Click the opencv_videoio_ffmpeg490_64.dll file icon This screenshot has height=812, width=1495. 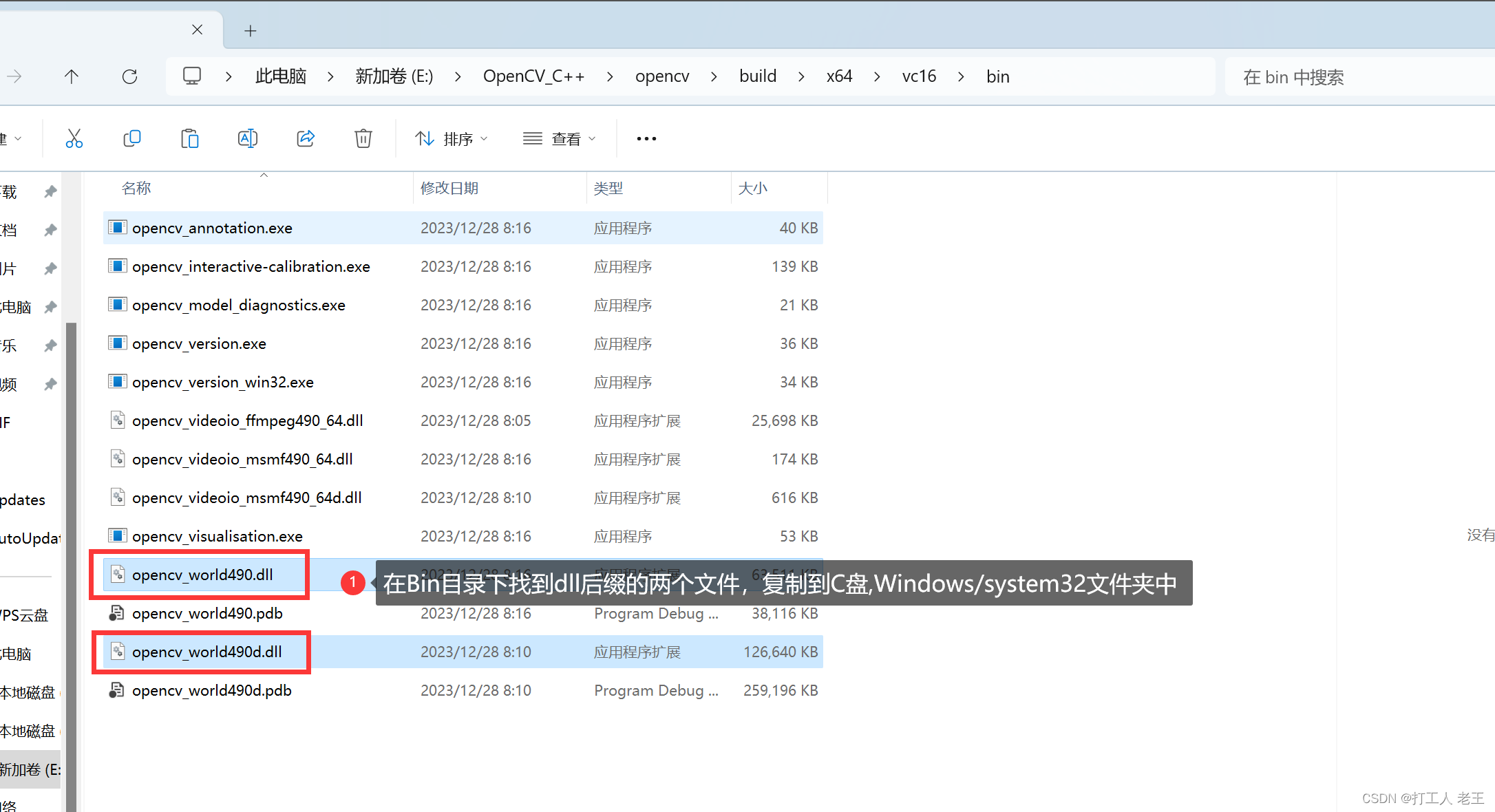[x=118, y=420]
